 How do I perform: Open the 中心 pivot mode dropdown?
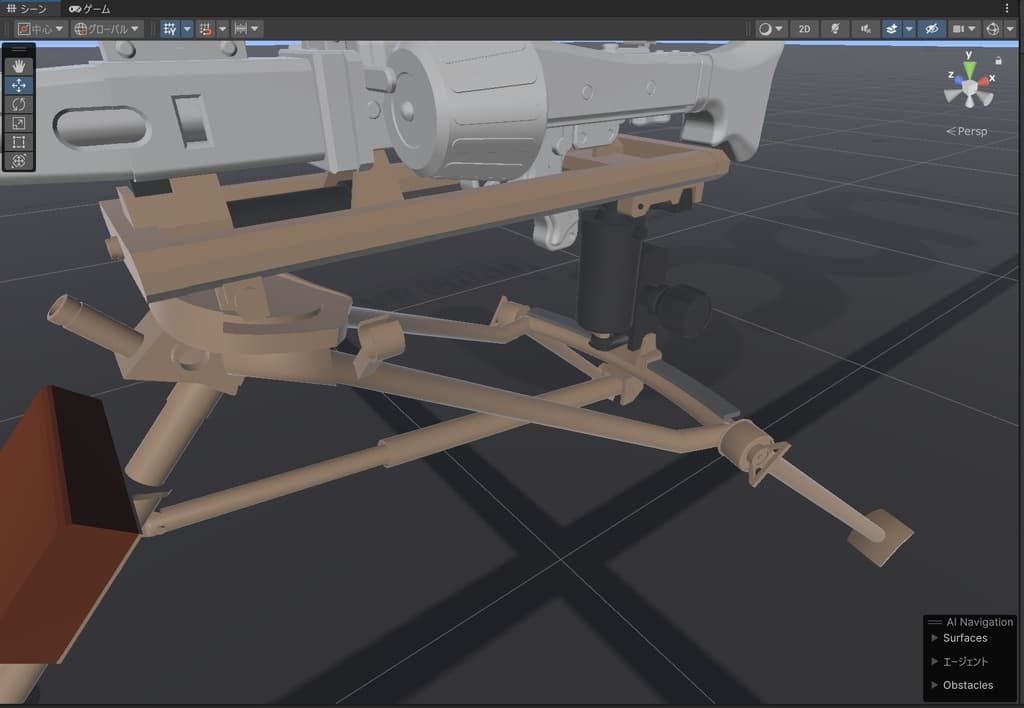click(x=41, y=29)
